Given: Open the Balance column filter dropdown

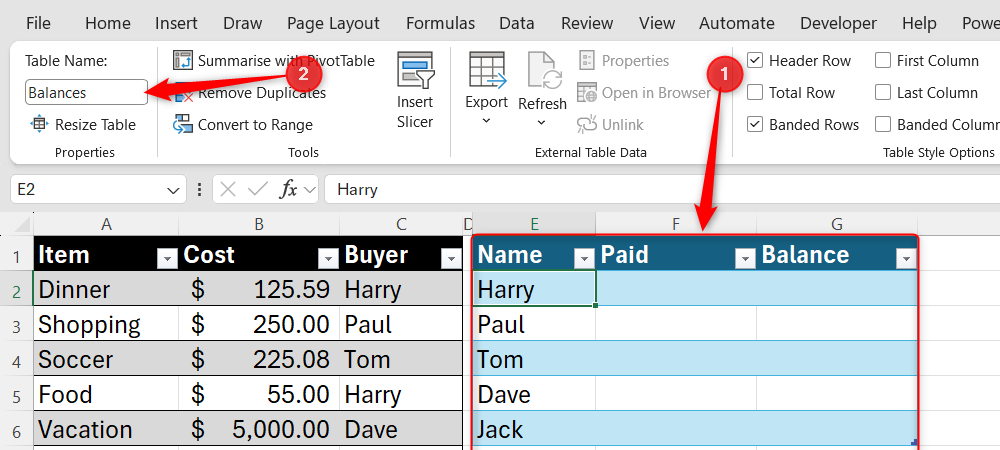Looking at the screenshot, I should click(906, 258).
